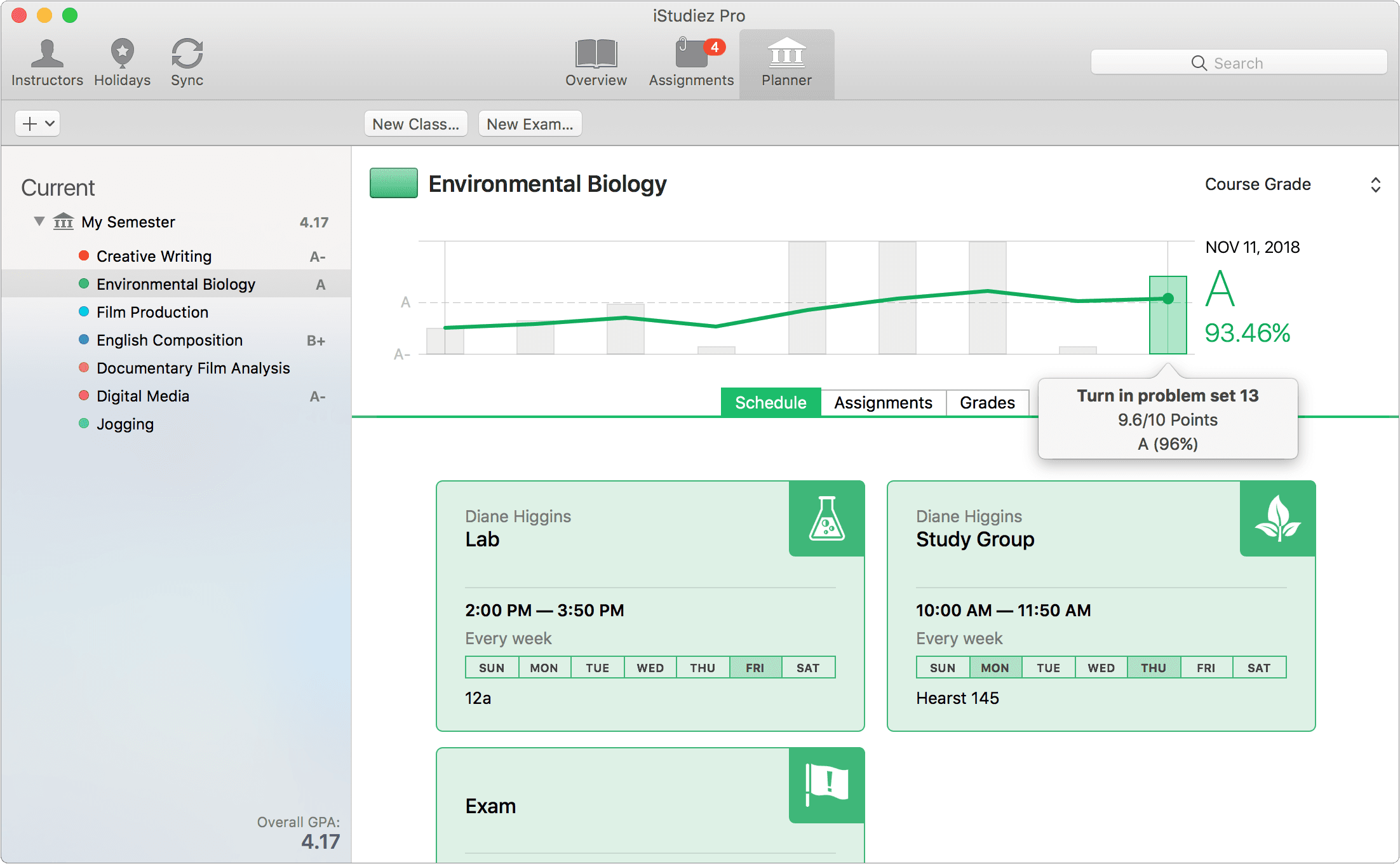
Task: Open the Lab class card
Action: click(650, 606)
